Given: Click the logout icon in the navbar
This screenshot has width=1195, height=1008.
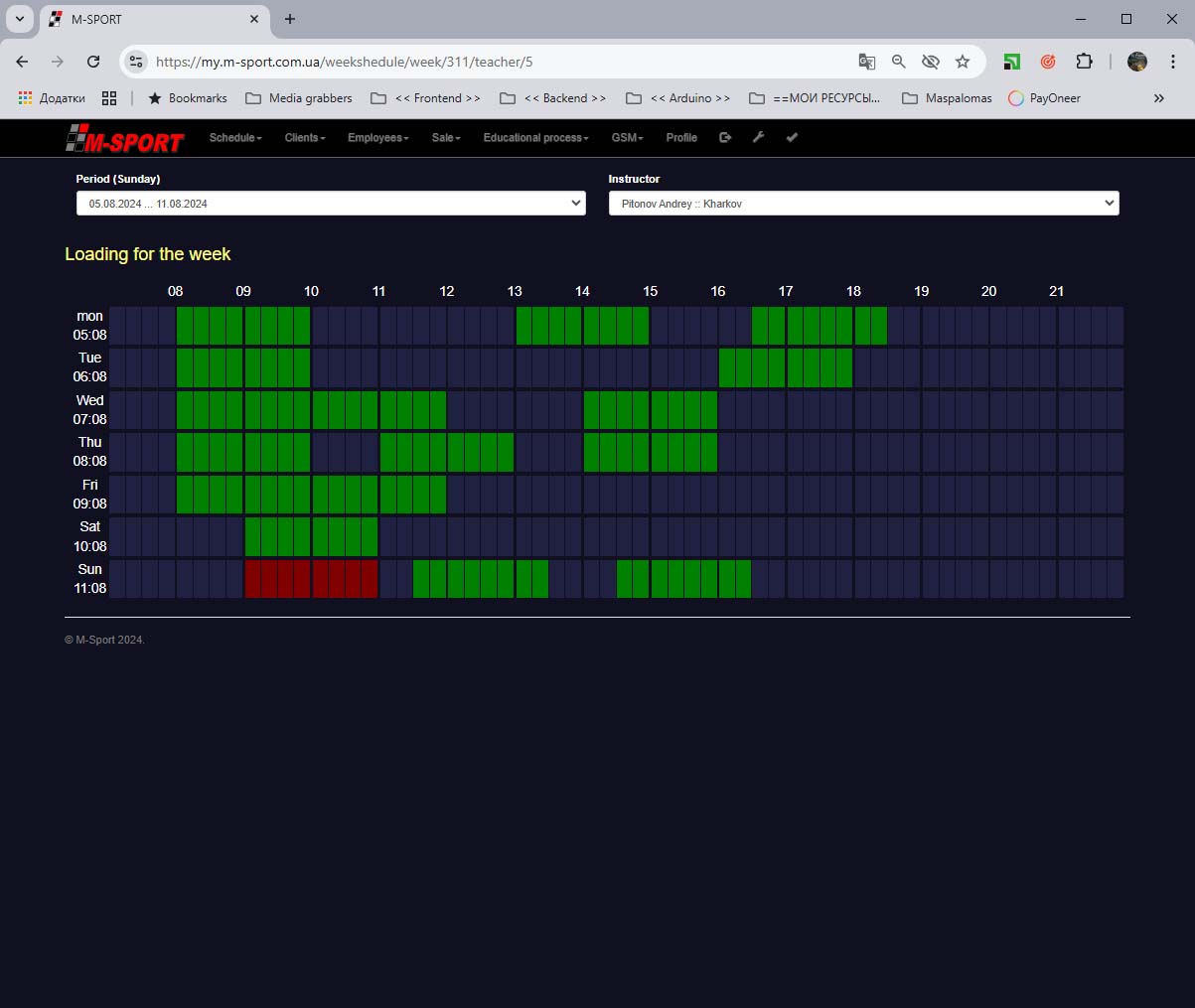Looking at the screenshot, I should (x=725, y=138).
